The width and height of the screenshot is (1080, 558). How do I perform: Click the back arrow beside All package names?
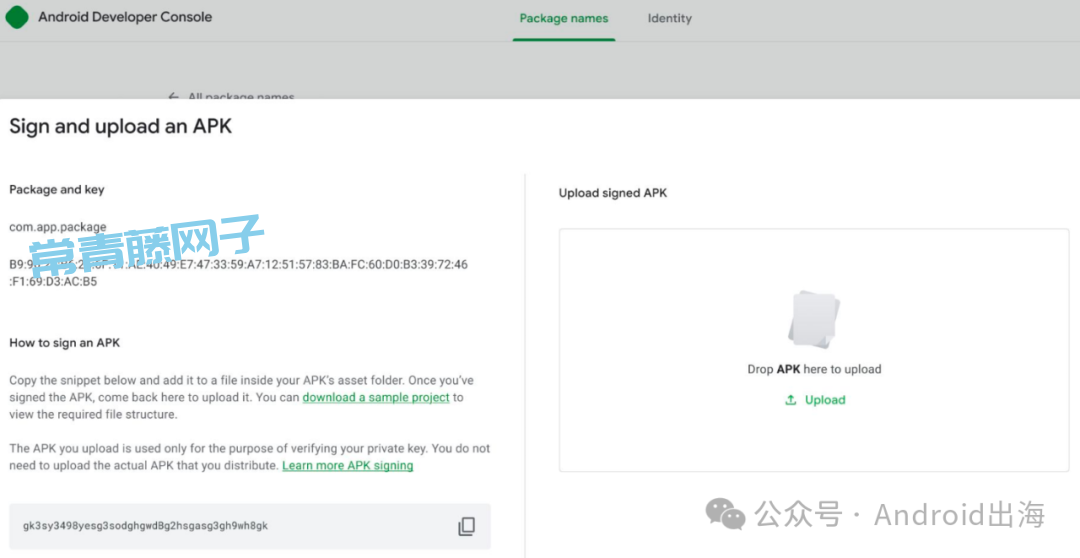coord(174,97)
